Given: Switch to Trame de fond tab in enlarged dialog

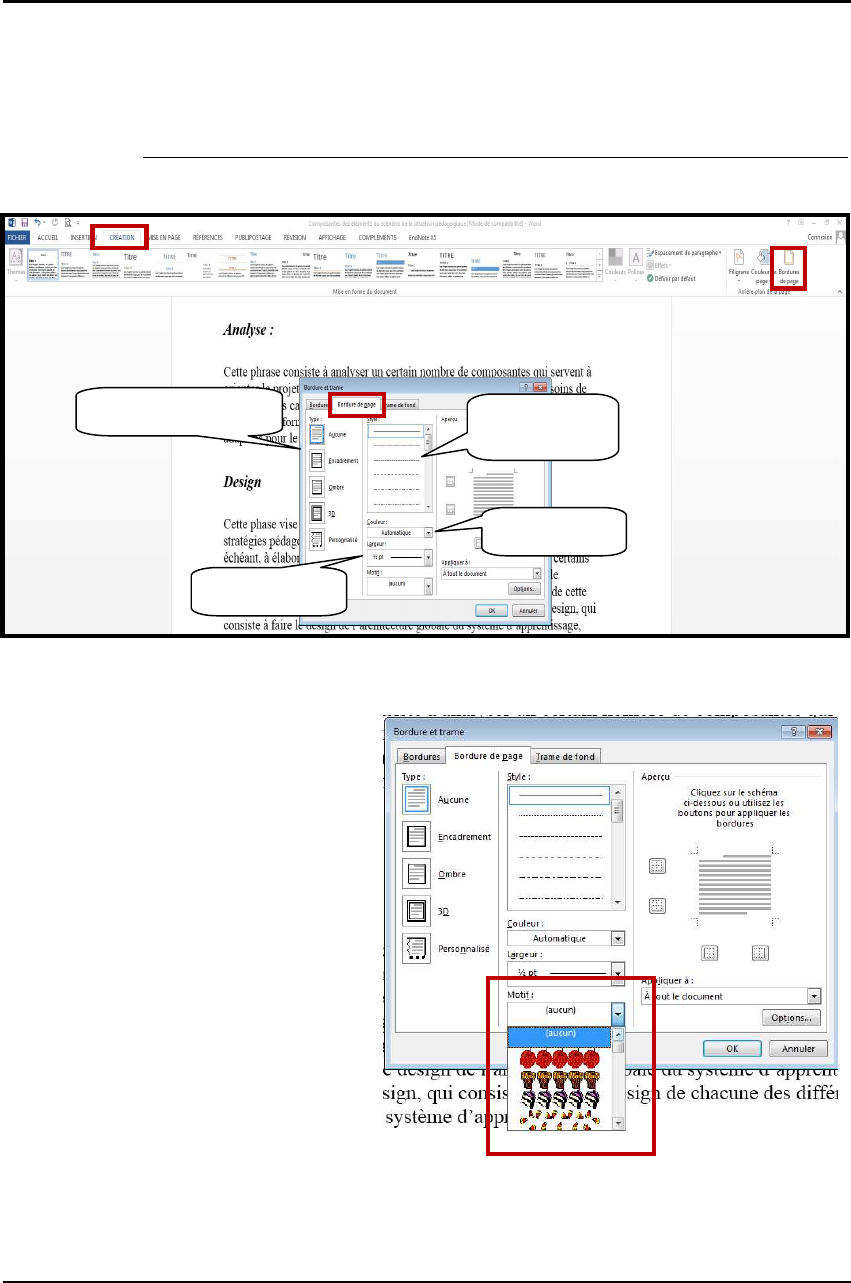Looking at the screenshot, I should point(566,756).
